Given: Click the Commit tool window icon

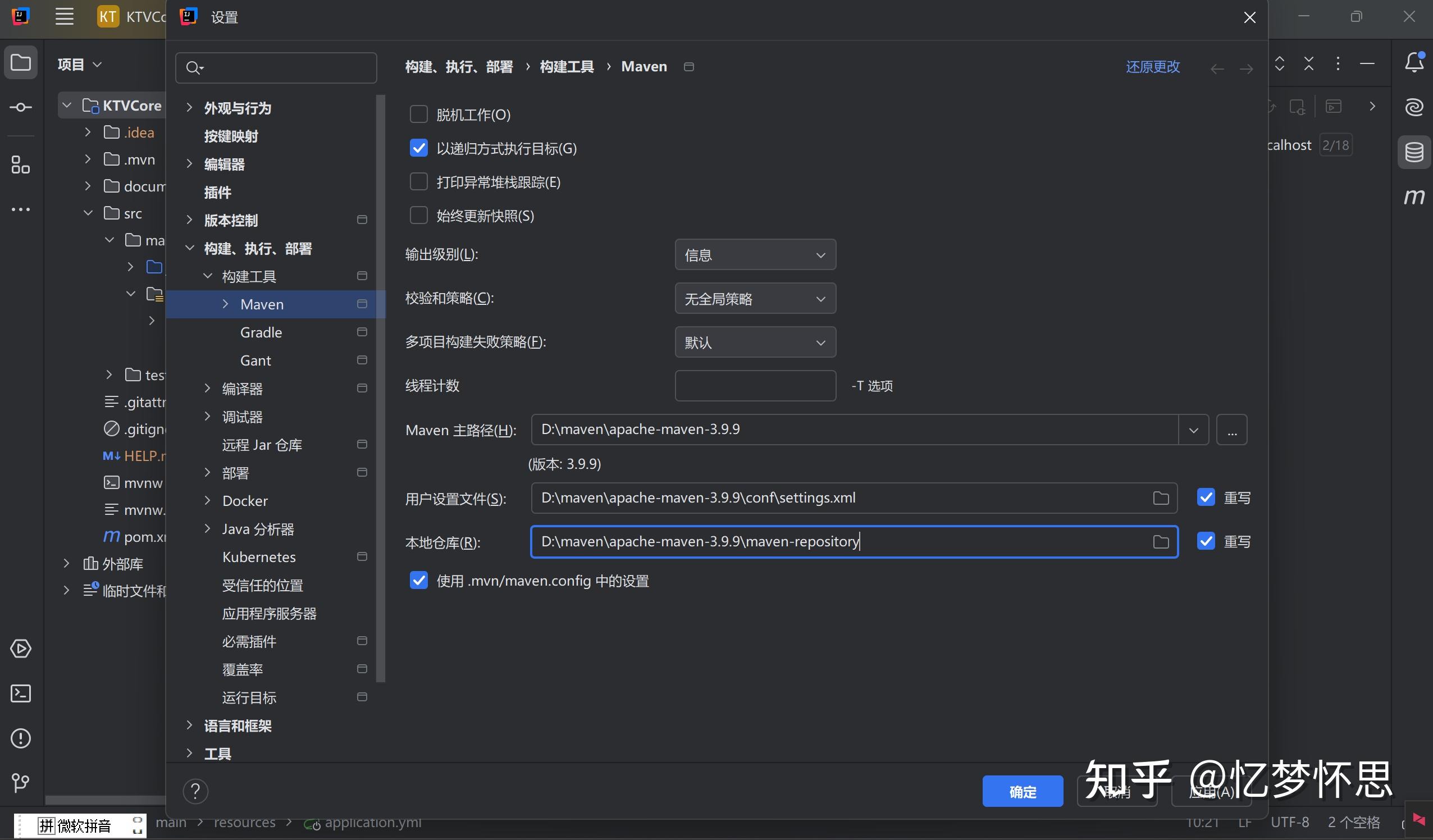Looking at the screenshot, I should (x=21, y=107).
